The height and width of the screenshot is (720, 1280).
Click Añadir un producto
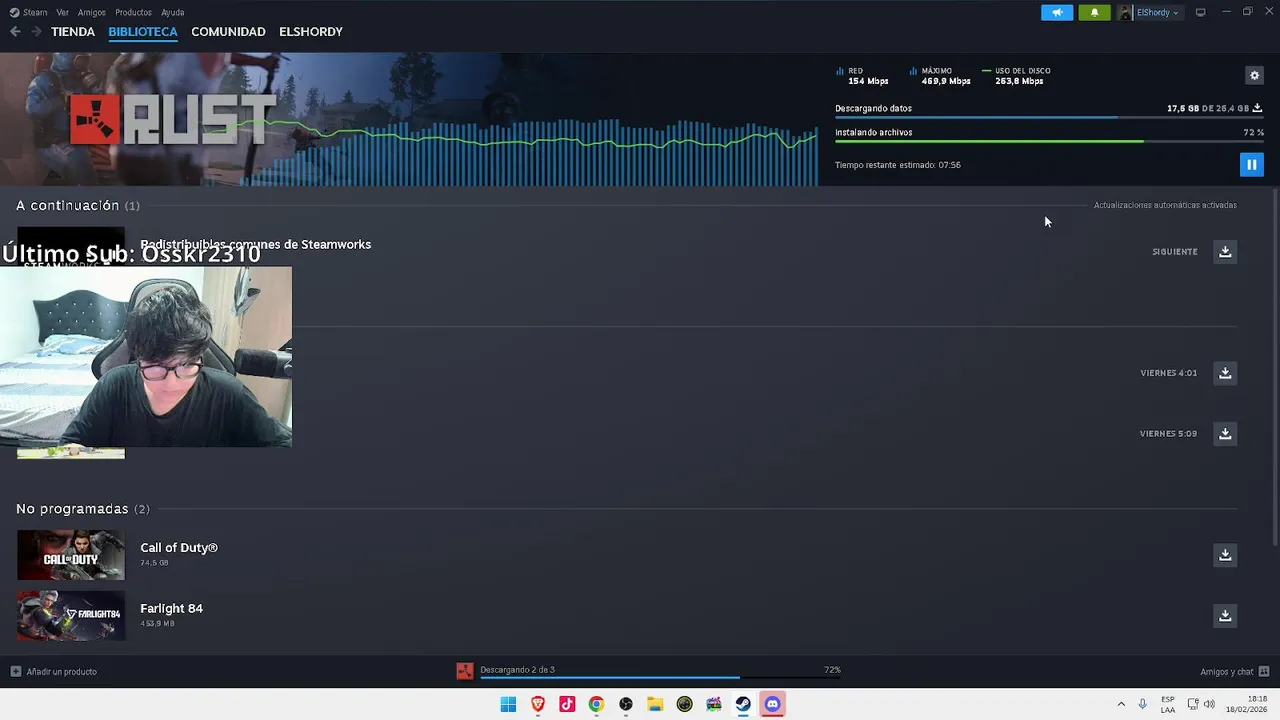62,672
